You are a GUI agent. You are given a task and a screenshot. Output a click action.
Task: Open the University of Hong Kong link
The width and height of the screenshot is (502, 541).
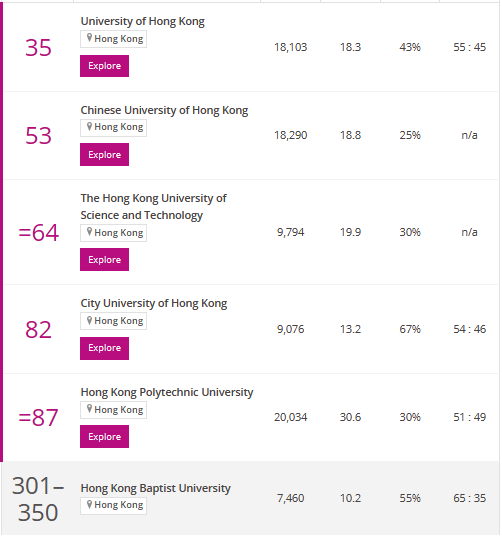click(142, 21)
